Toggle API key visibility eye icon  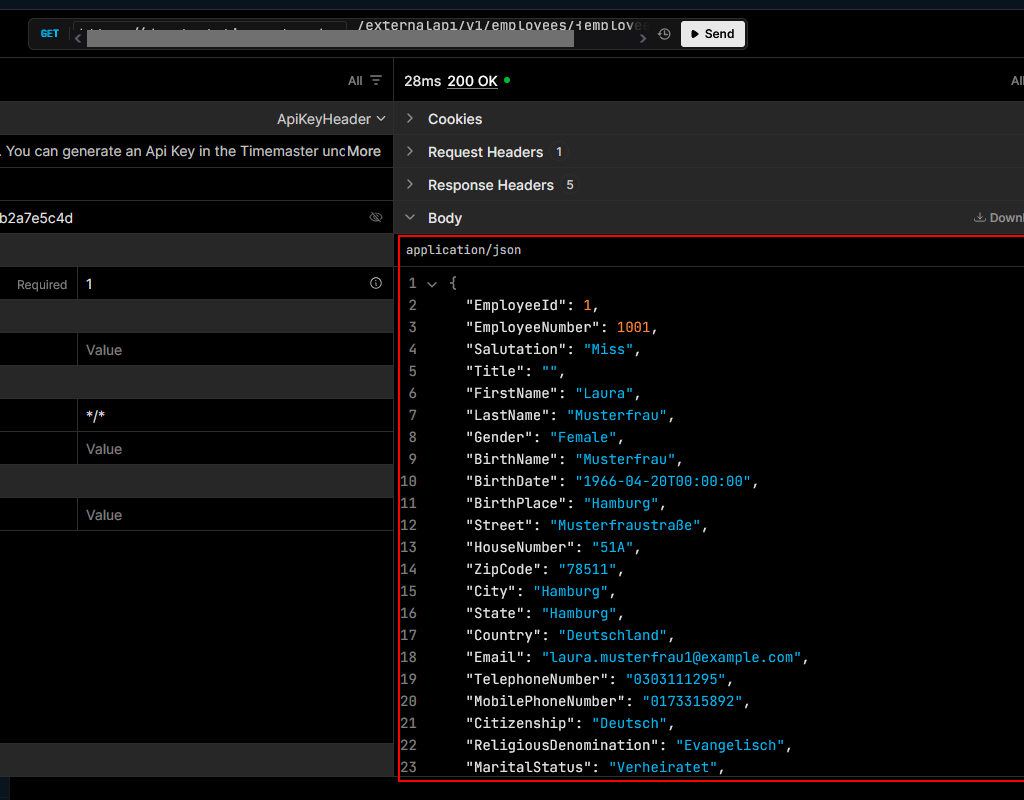(x=376, y=218)
